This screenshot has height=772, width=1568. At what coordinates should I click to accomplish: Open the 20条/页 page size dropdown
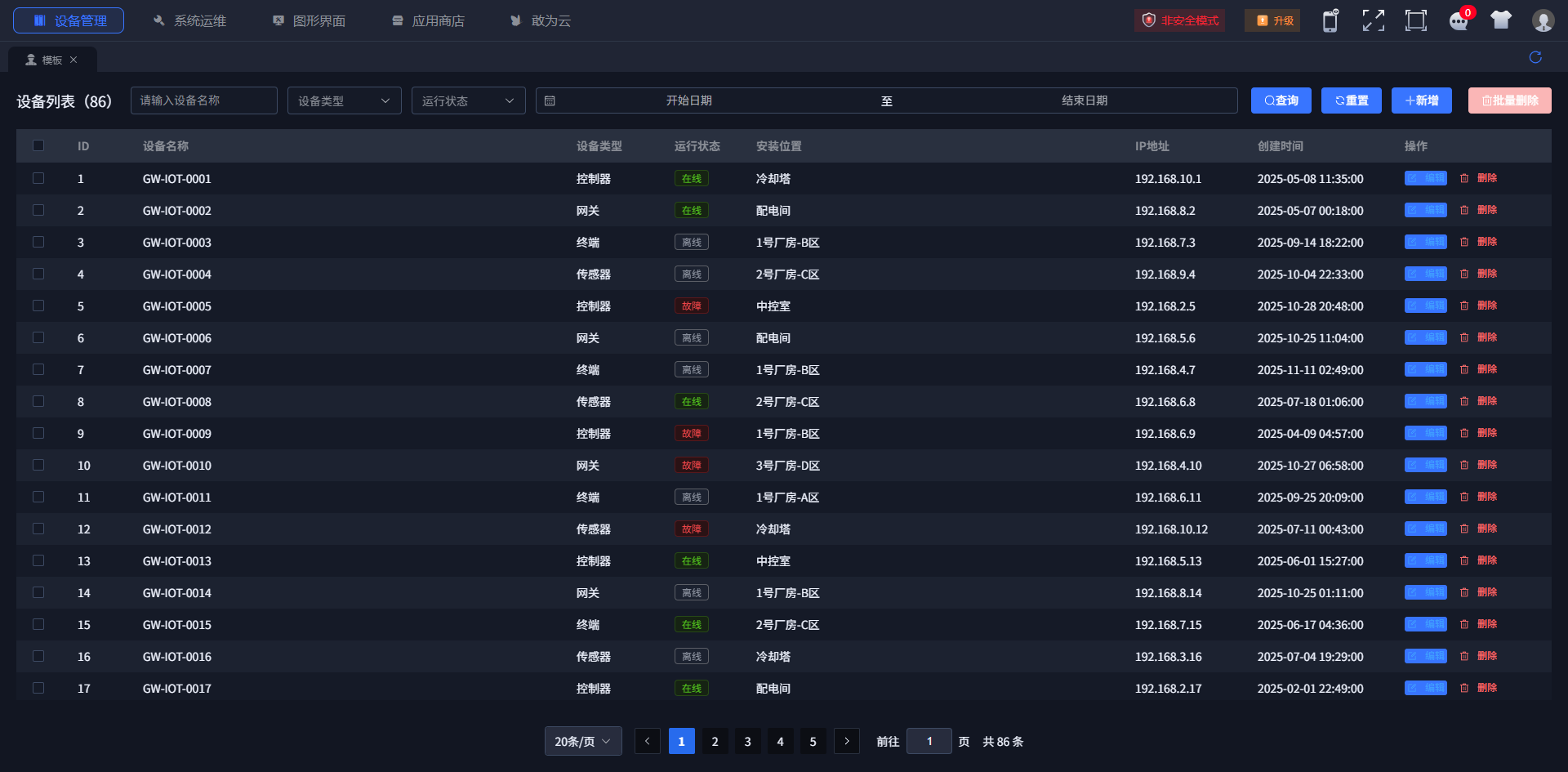(x=583, y=741)
